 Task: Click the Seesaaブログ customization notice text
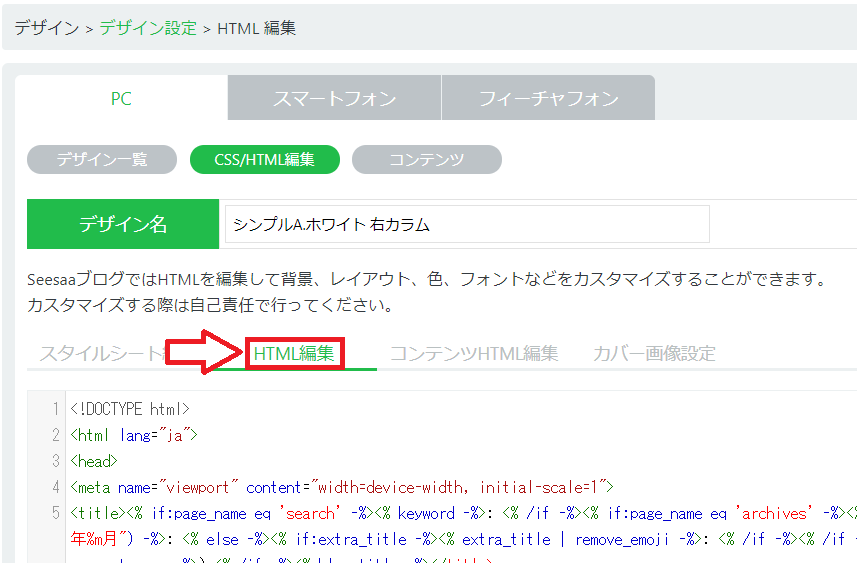428,279
